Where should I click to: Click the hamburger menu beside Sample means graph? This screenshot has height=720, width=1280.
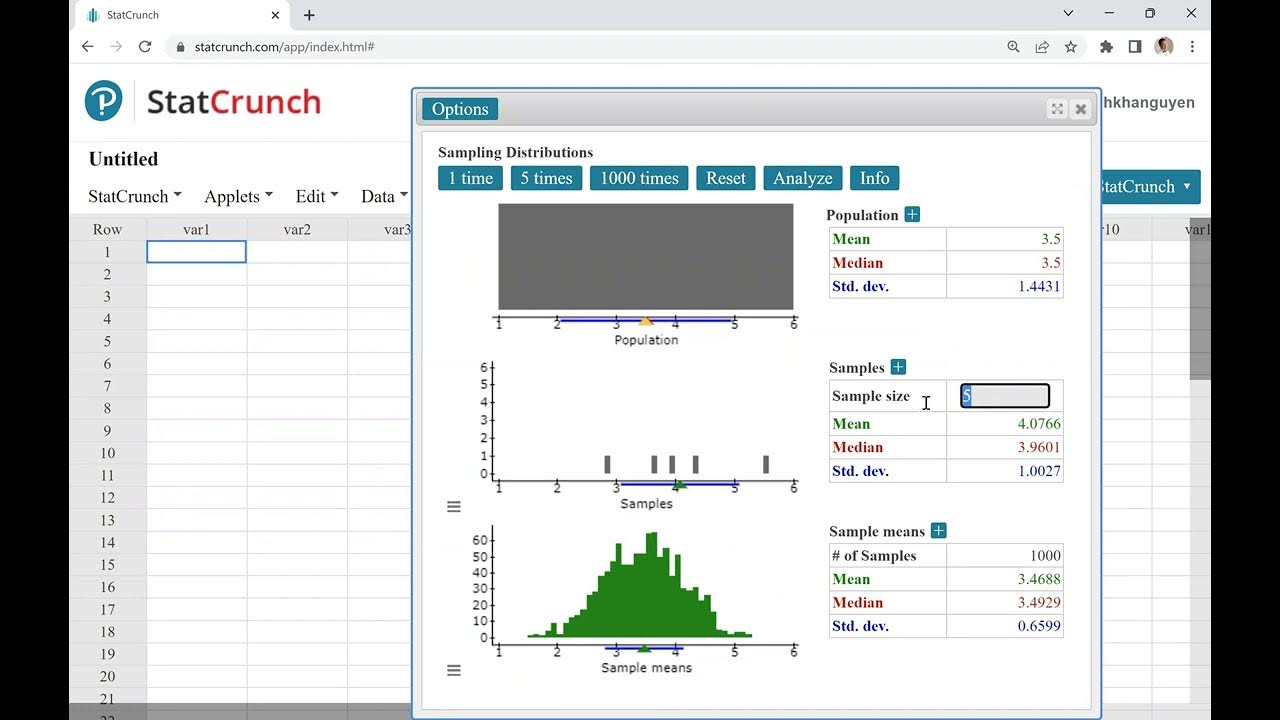click(x=454, y=670)
